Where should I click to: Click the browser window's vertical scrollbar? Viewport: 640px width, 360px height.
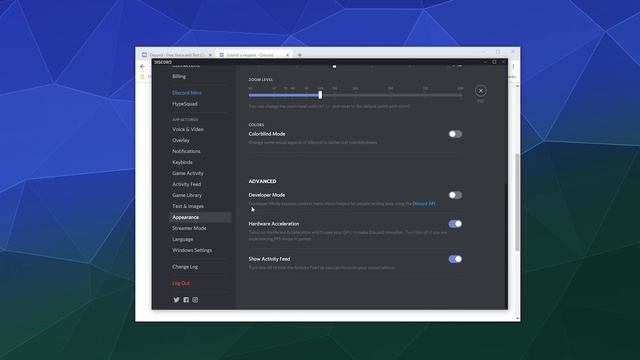(518, 202)
